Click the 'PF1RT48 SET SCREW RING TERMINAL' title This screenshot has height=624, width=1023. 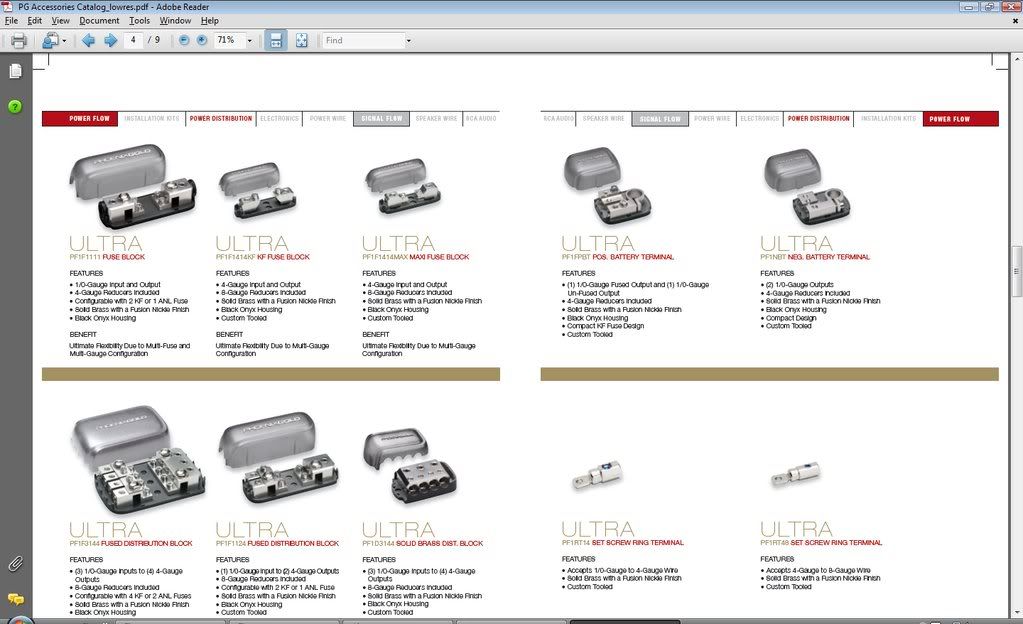821,542
